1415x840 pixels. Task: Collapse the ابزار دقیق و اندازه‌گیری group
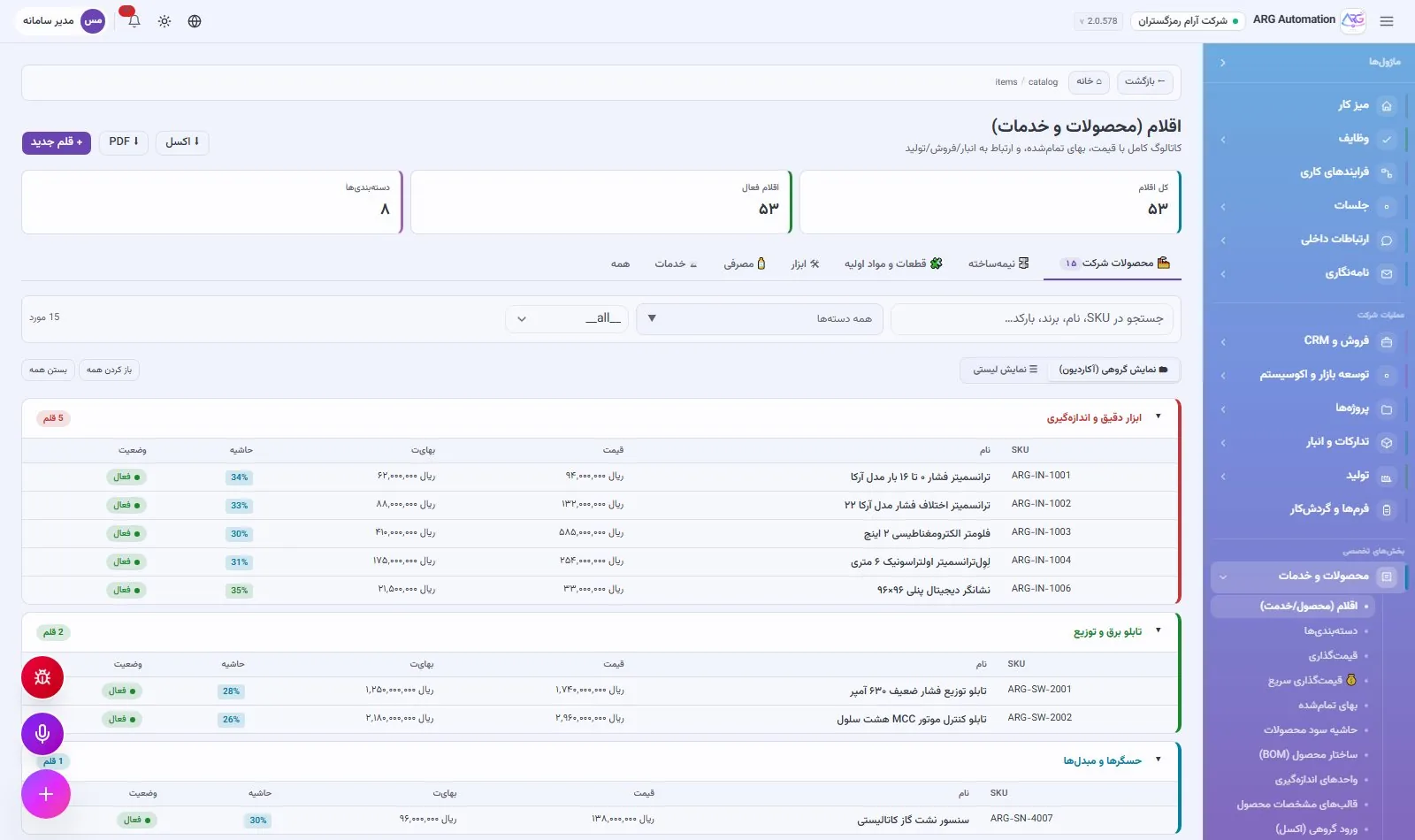1159,416
